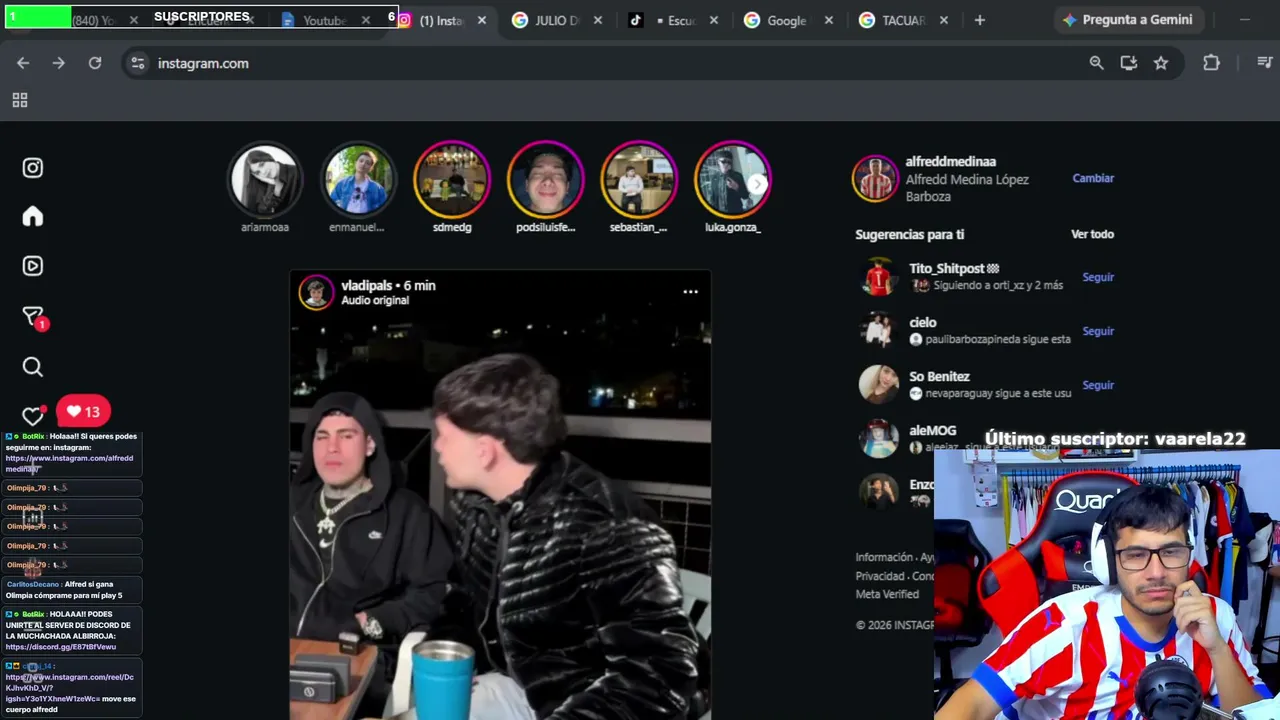The width and height of the screenshot is (1280, 720).
Task: Open aleMOG suggested profile
Action: pos(933,430)
